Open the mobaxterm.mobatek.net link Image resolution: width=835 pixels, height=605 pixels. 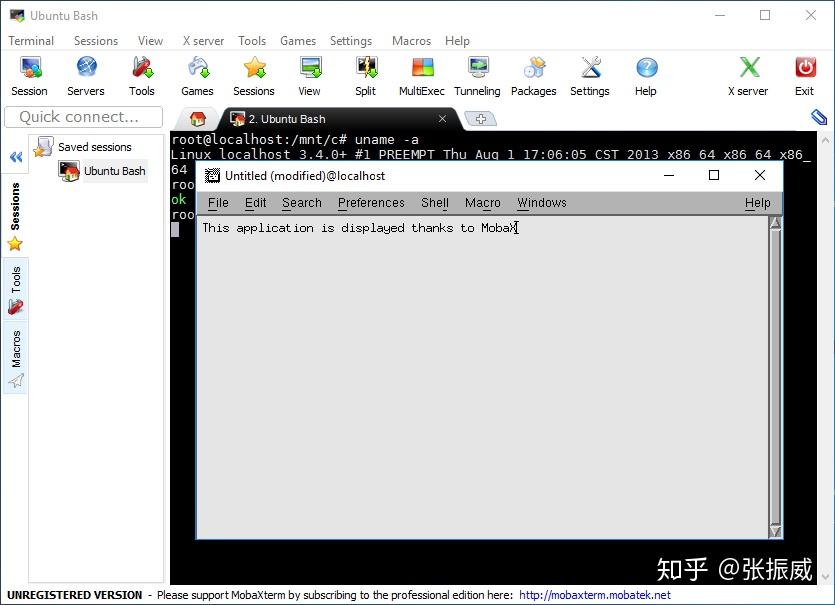595,595
